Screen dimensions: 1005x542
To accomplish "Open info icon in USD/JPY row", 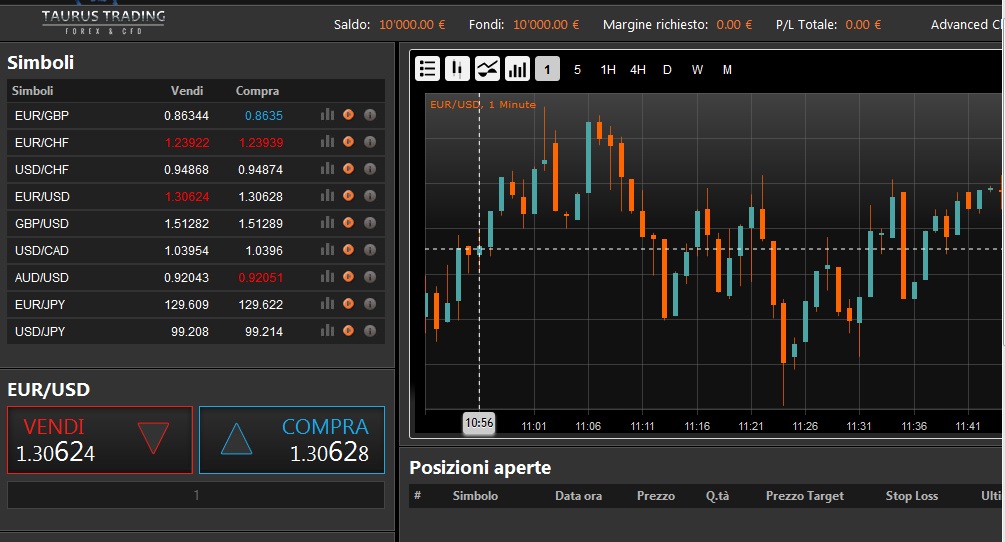I will (x=370, y=330).
